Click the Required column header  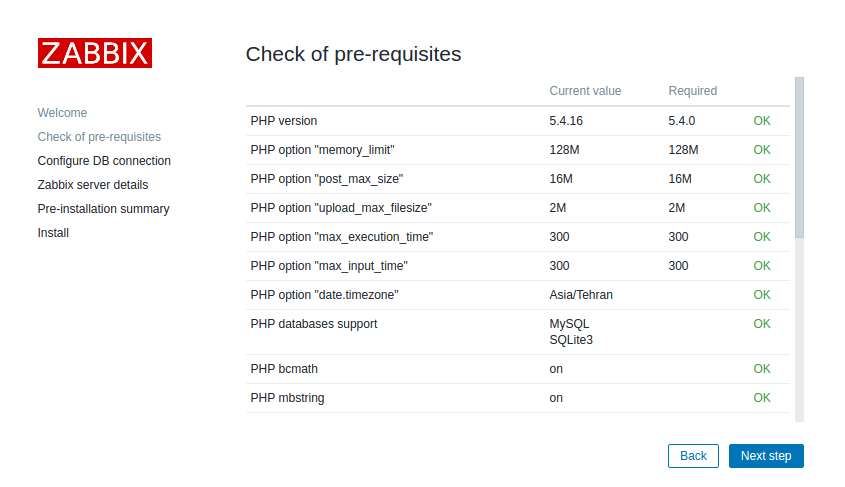(x=693, y=91)
